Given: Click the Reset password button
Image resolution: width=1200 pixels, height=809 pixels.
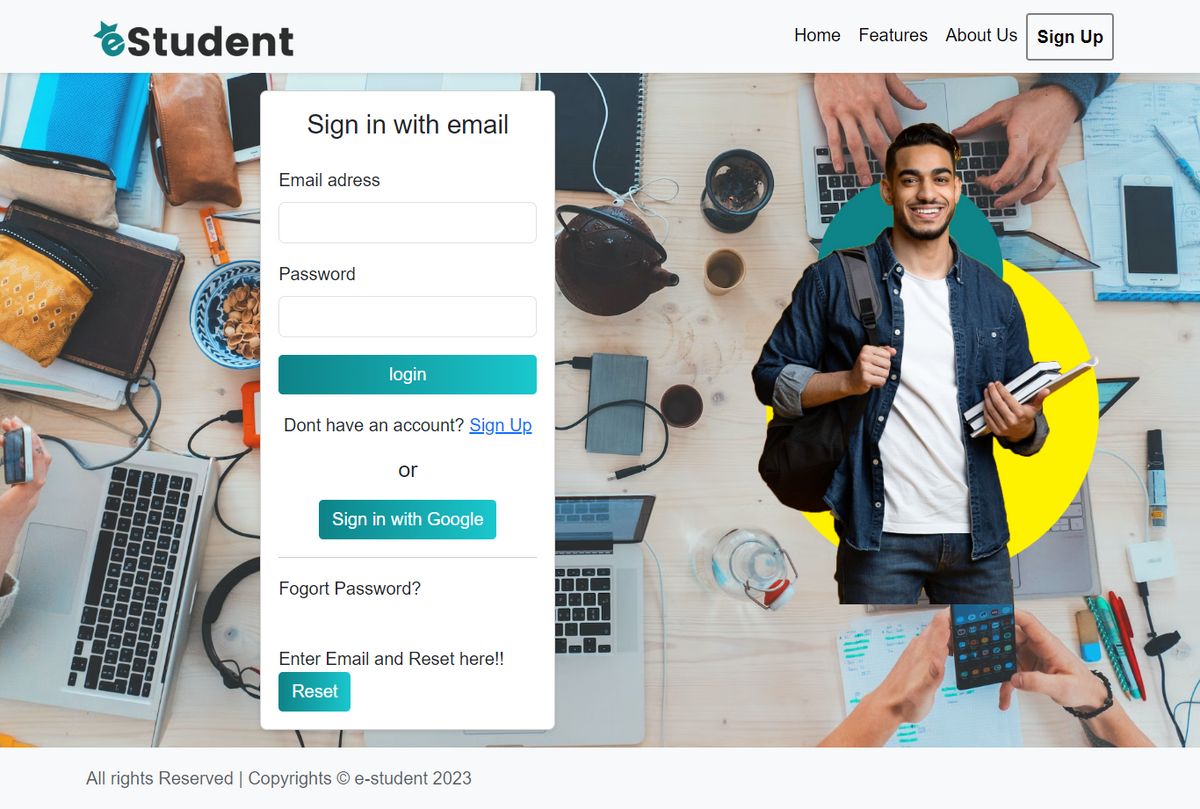Looking at the screenshot, I should pos(314,691).
